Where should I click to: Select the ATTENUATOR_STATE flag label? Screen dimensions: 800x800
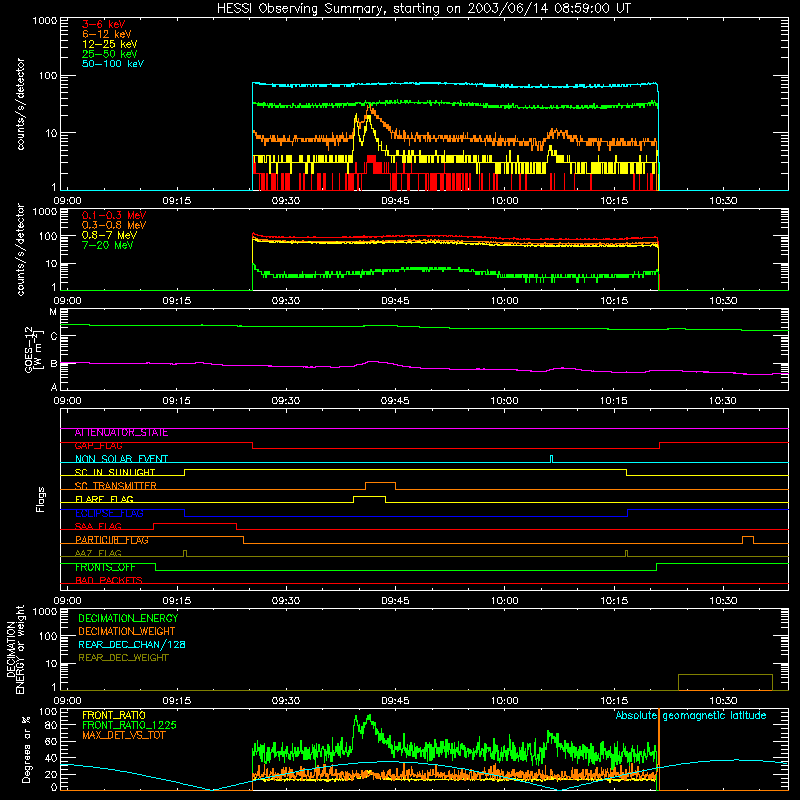121,433
